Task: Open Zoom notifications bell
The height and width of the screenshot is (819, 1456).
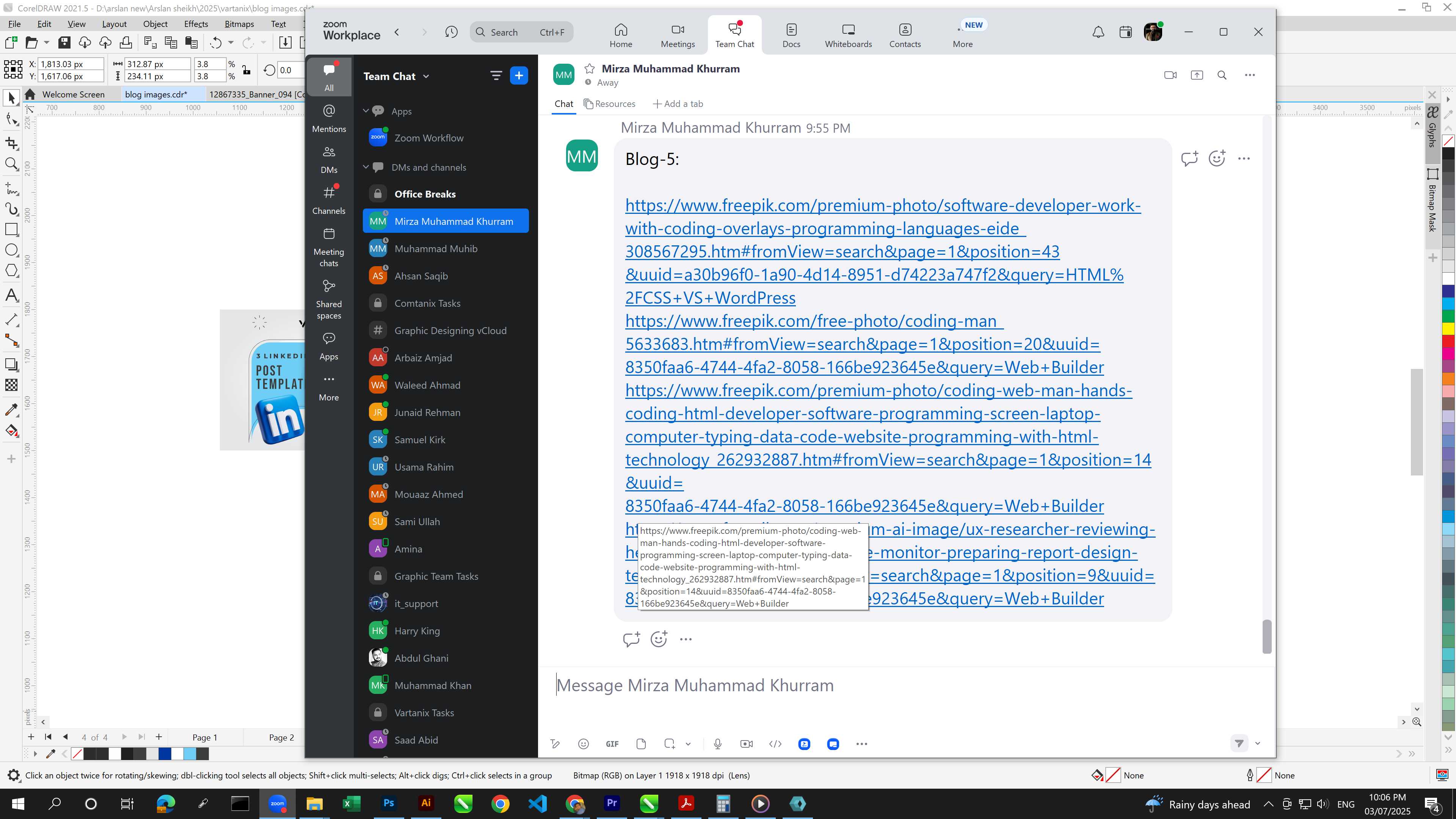Action: [1098, 32]
